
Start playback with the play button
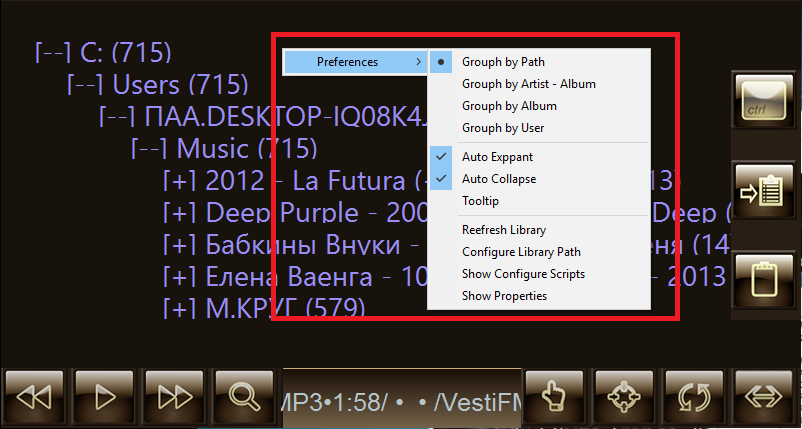(x=104, y=397)
